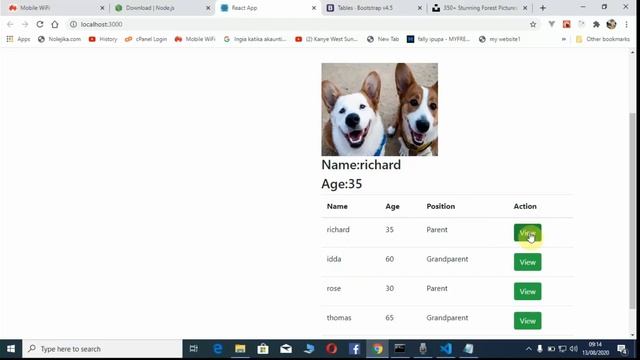Close the Tables - Bootstrap tab
Image resolution: width=640 pixels, height=360 pixels.
(x=420, y=8)
